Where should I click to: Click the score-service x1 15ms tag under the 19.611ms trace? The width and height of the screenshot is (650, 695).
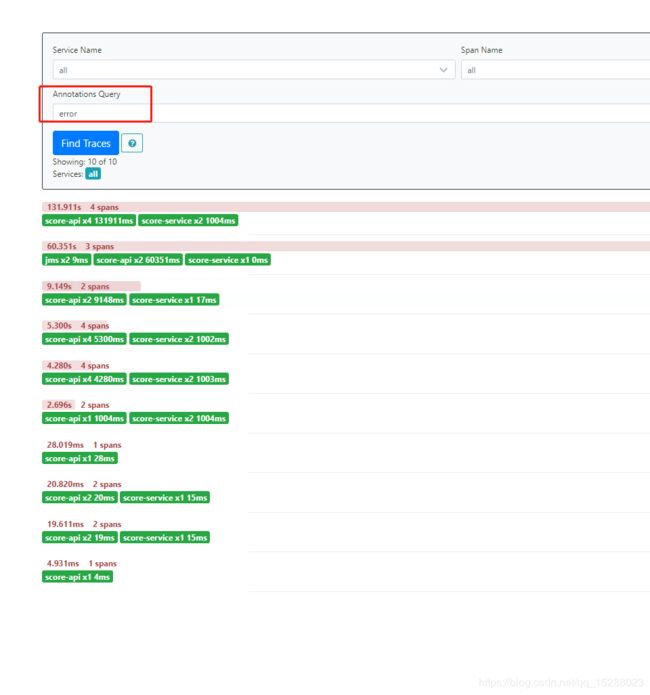[165, 538]
